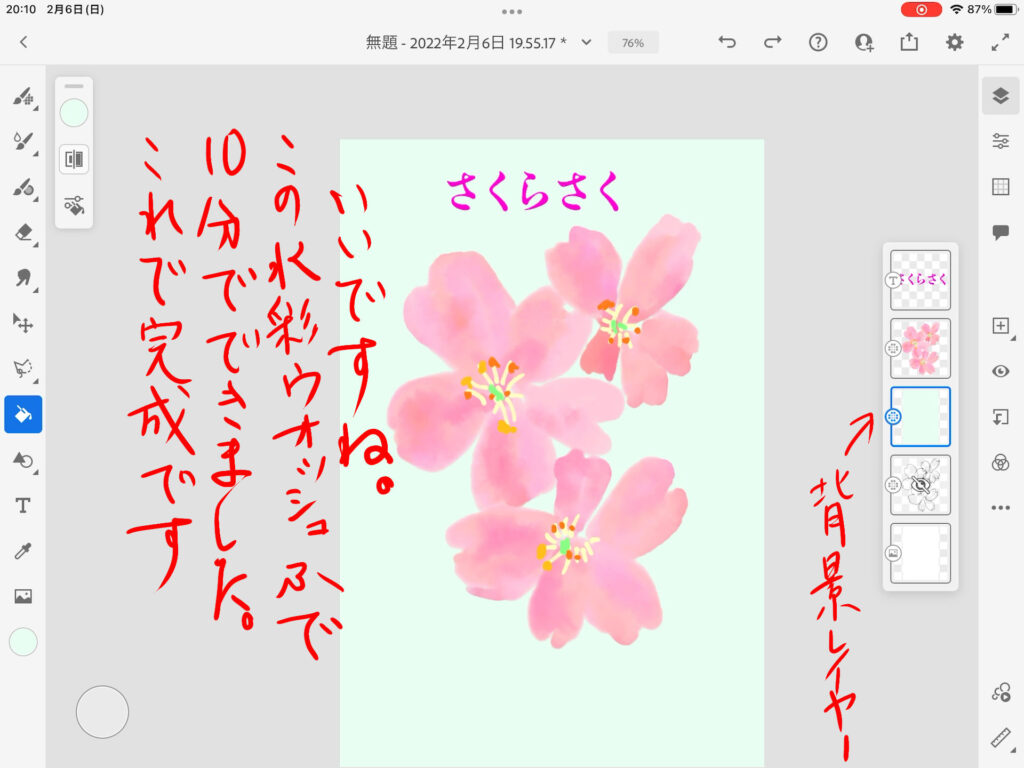The width and height of the screenshot is (1024, 768).
Task: Go back to the home screen
Action: point(23,42)
